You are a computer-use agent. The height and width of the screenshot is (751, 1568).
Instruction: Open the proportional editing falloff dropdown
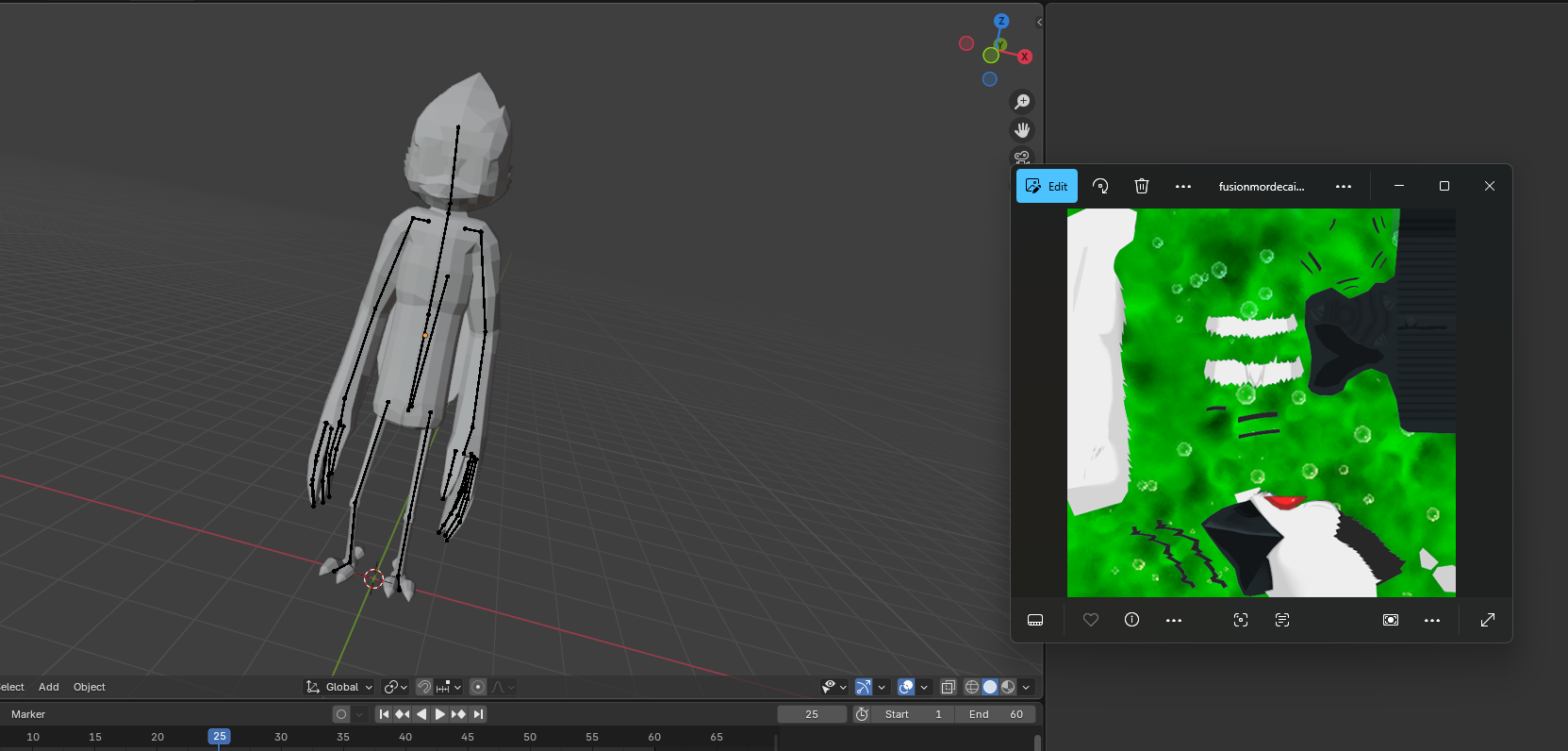503,687
